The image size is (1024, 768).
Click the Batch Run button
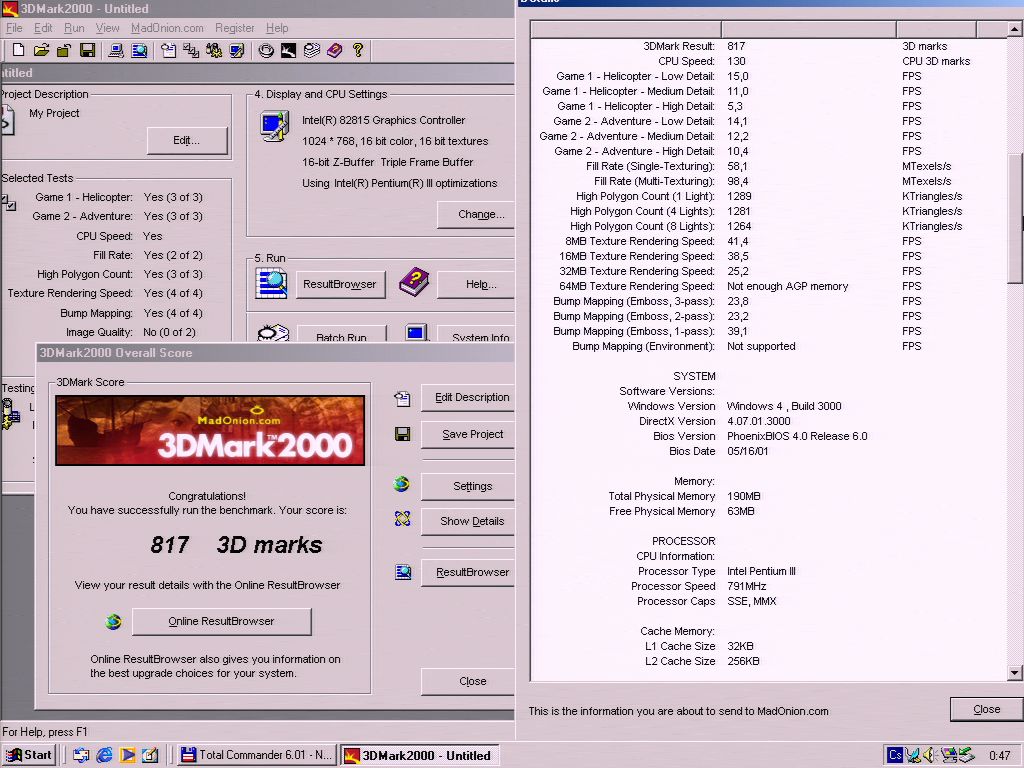pos(341,334)
